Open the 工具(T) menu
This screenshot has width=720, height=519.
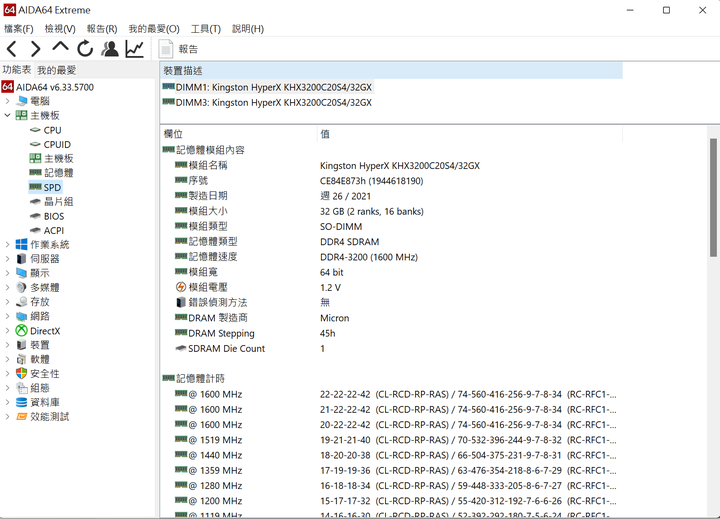(x=206, y=28)
